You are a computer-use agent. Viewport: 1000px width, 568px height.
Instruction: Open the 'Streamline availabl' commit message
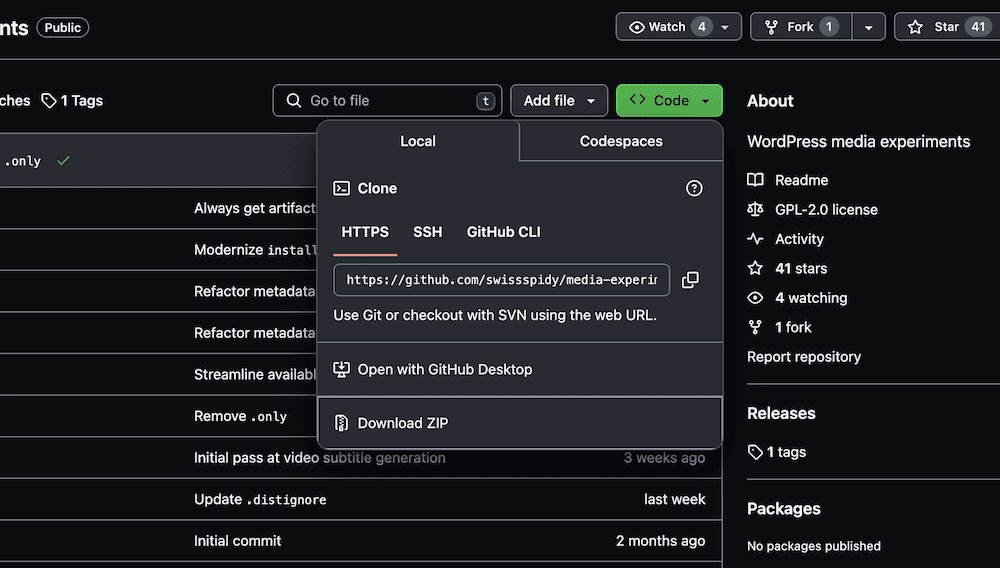(255, 374)
